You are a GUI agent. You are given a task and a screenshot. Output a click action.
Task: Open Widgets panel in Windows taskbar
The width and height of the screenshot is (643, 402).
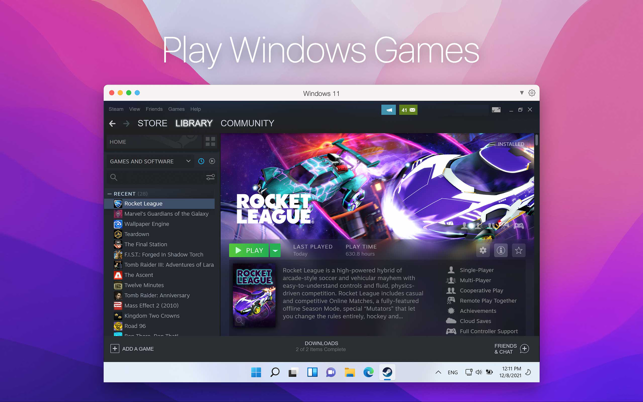pyautogui.click(x=312, y=372)
